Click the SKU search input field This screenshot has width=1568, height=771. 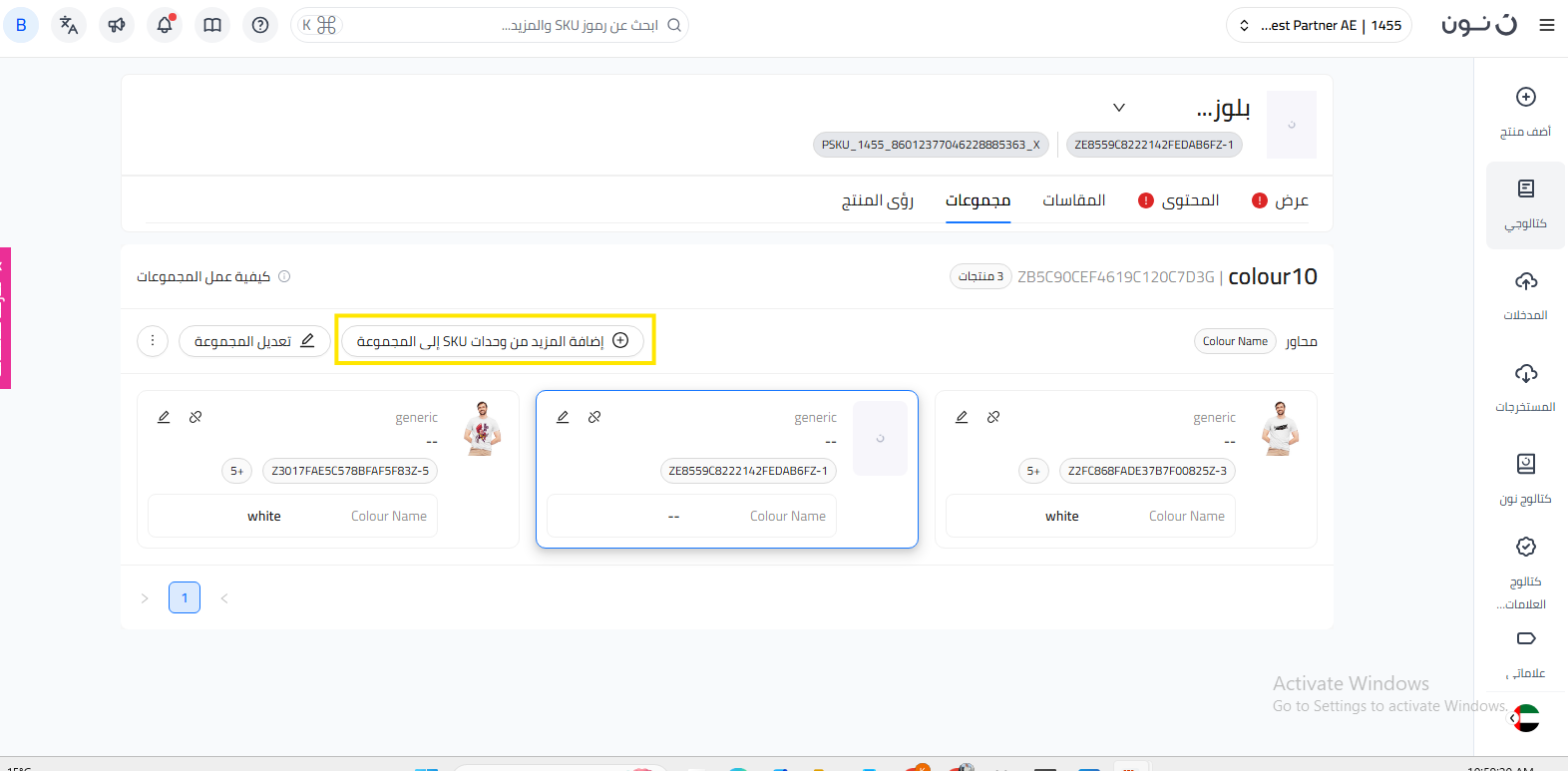pyautogui.click(x=499, y=25)
